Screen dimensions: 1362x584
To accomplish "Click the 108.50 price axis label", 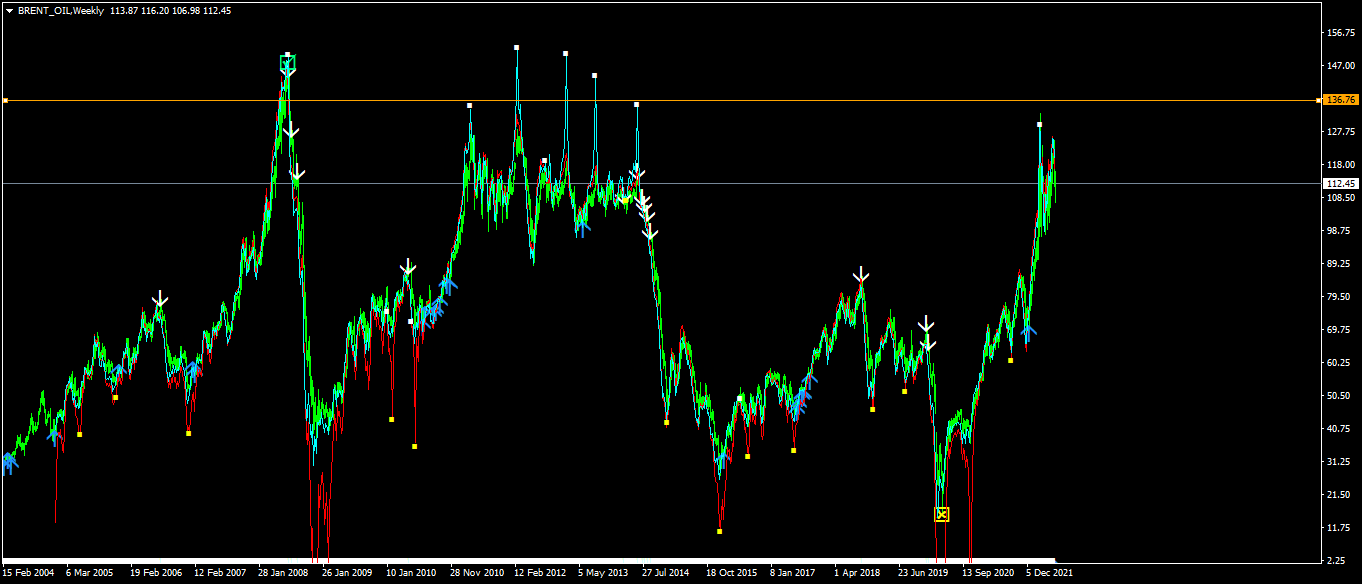I will coord(1340,198).
